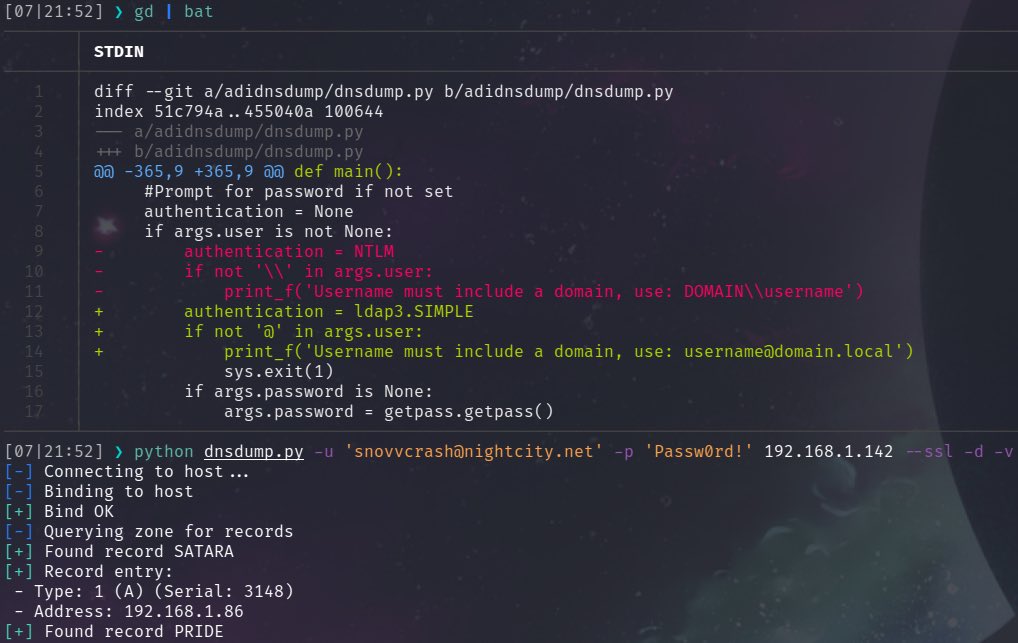Screen dimensions: 1018x643
Task: Click the [-] indicator before "Binding to host"
Action: 18,491
